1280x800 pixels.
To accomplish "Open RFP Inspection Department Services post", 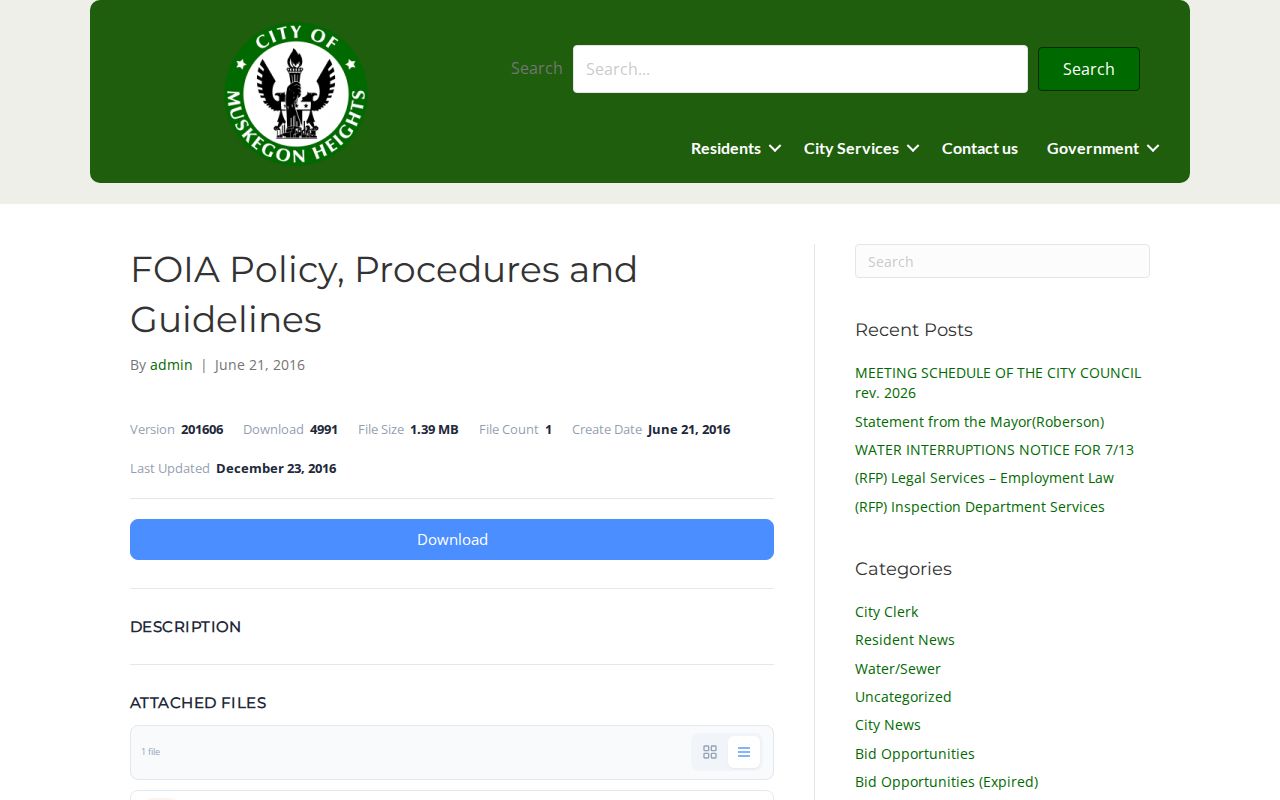I will 980,507.
